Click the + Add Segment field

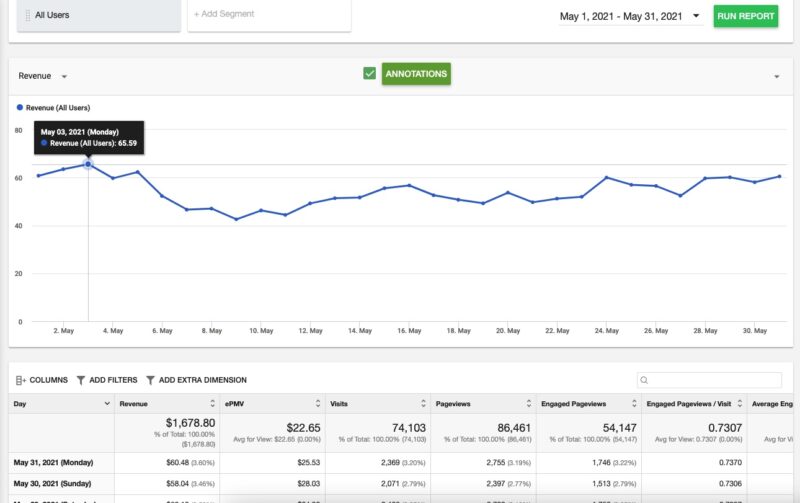[269, 14]
